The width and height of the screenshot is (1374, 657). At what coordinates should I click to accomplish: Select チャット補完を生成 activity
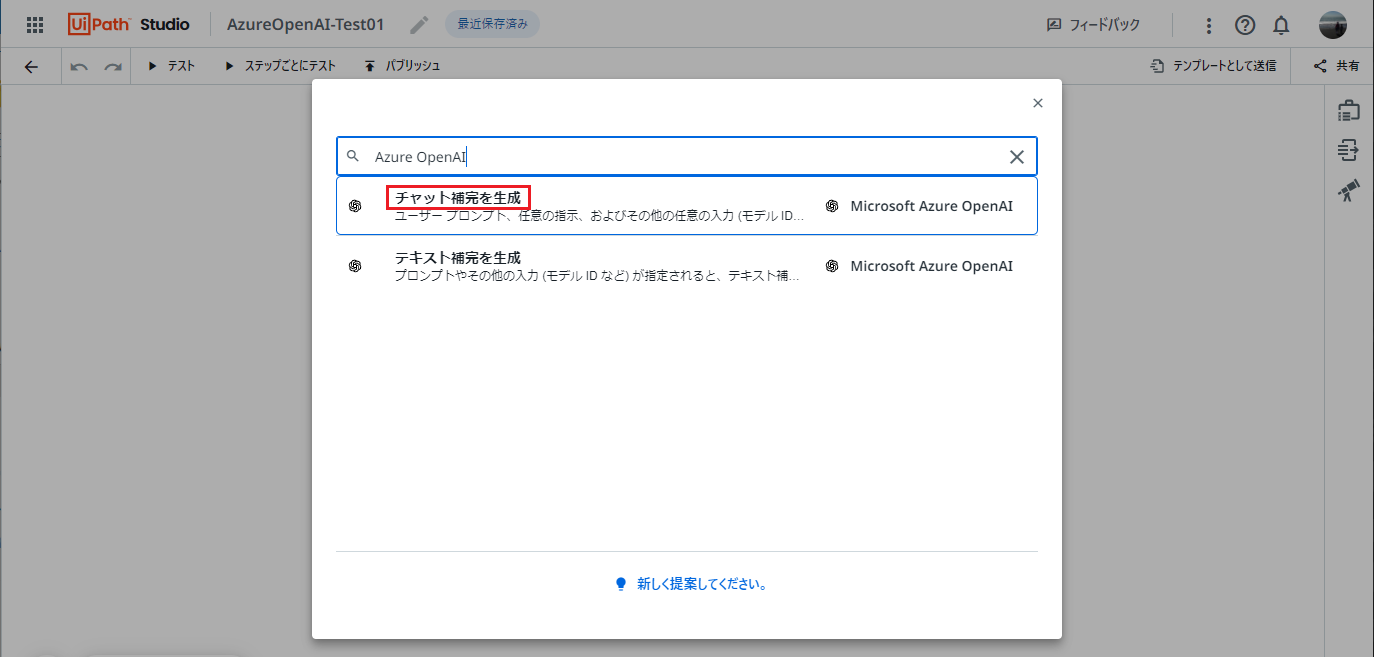686,206
